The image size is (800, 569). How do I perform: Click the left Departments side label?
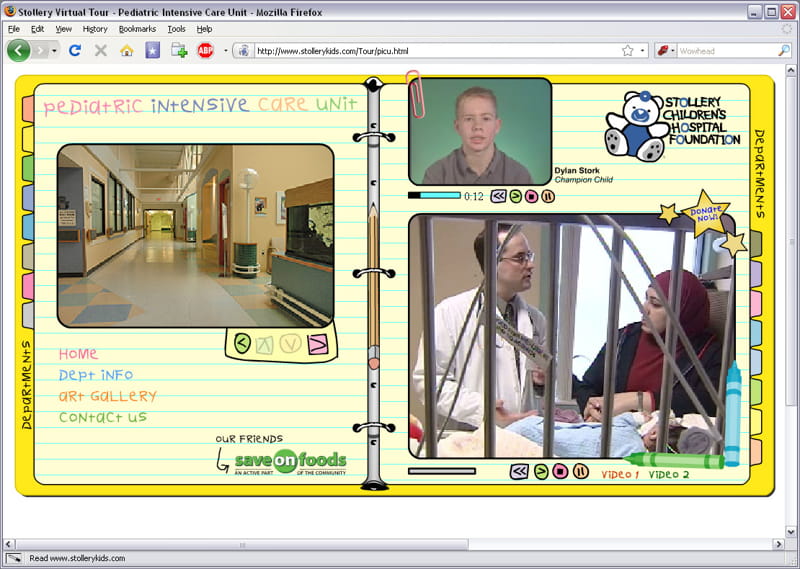[26, 385]
